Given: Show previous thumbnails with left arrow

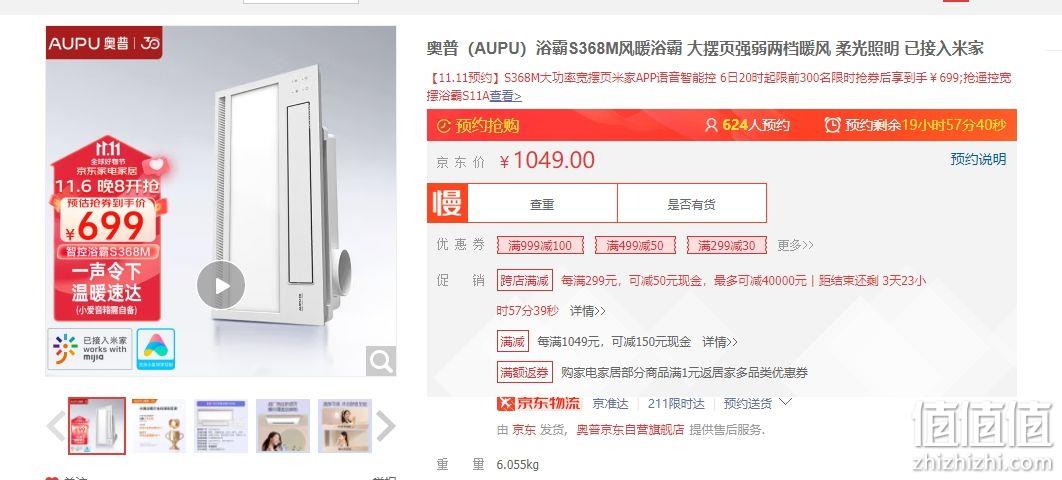Looking at the screenshot, I should [x=56, y=426].
